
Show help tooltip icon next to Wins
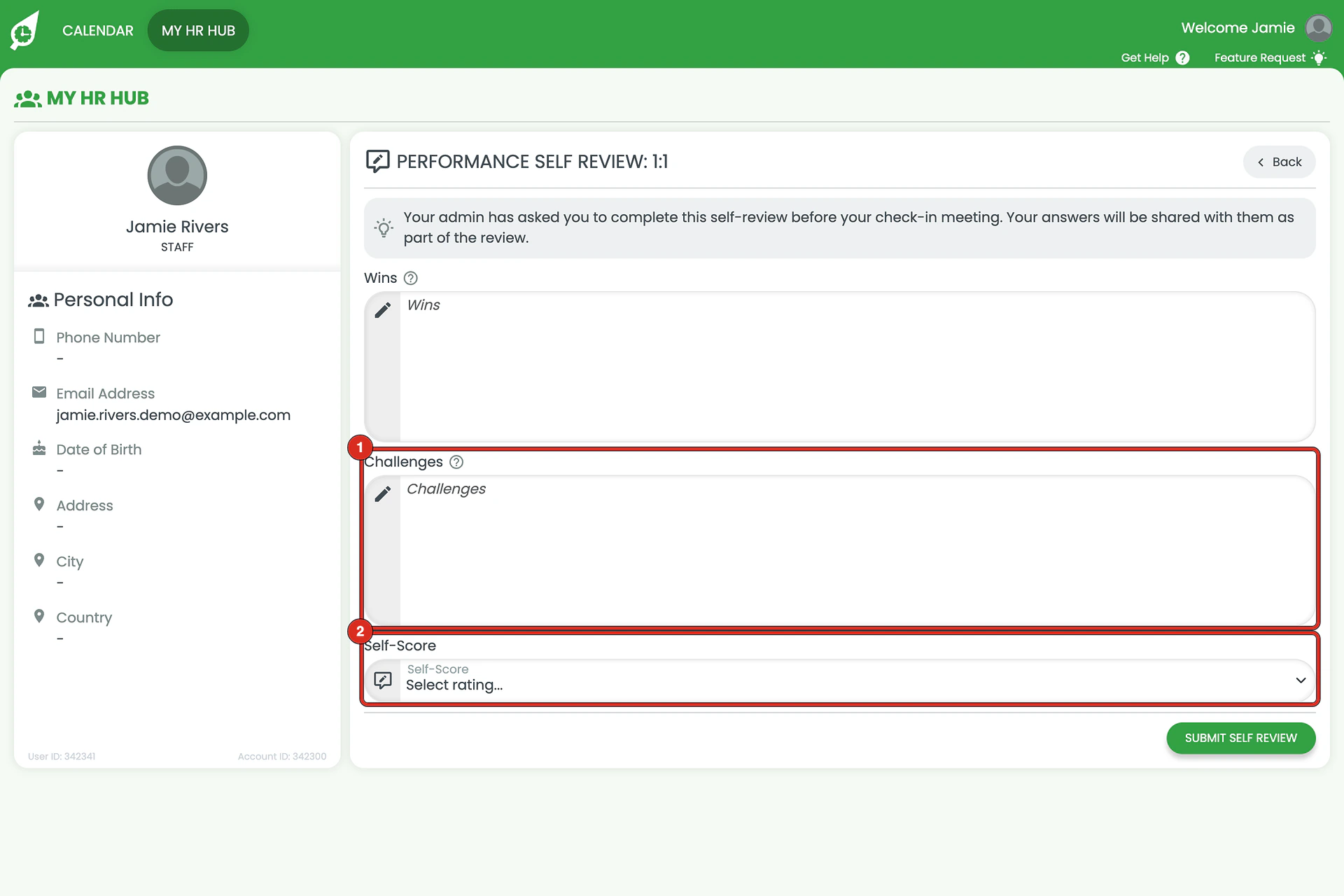click(411, 279)
